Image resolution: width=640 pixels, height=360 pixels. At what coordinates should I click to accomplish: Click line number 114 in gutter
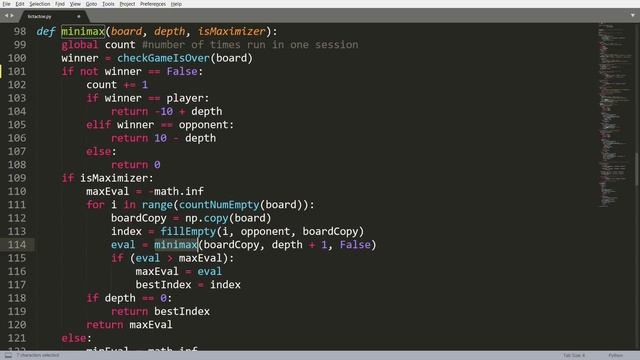pyautogui.click(x=17, y=245)
